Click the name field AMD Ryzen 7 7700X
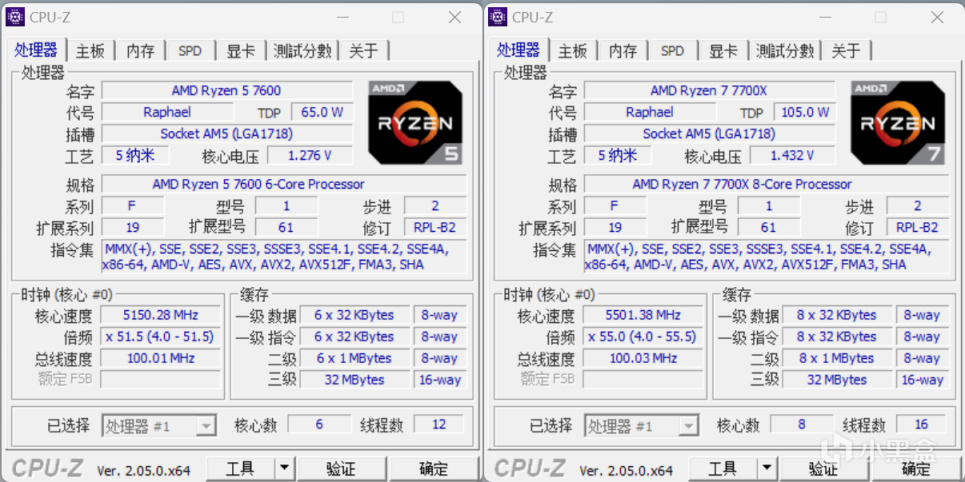 point(709,90)
